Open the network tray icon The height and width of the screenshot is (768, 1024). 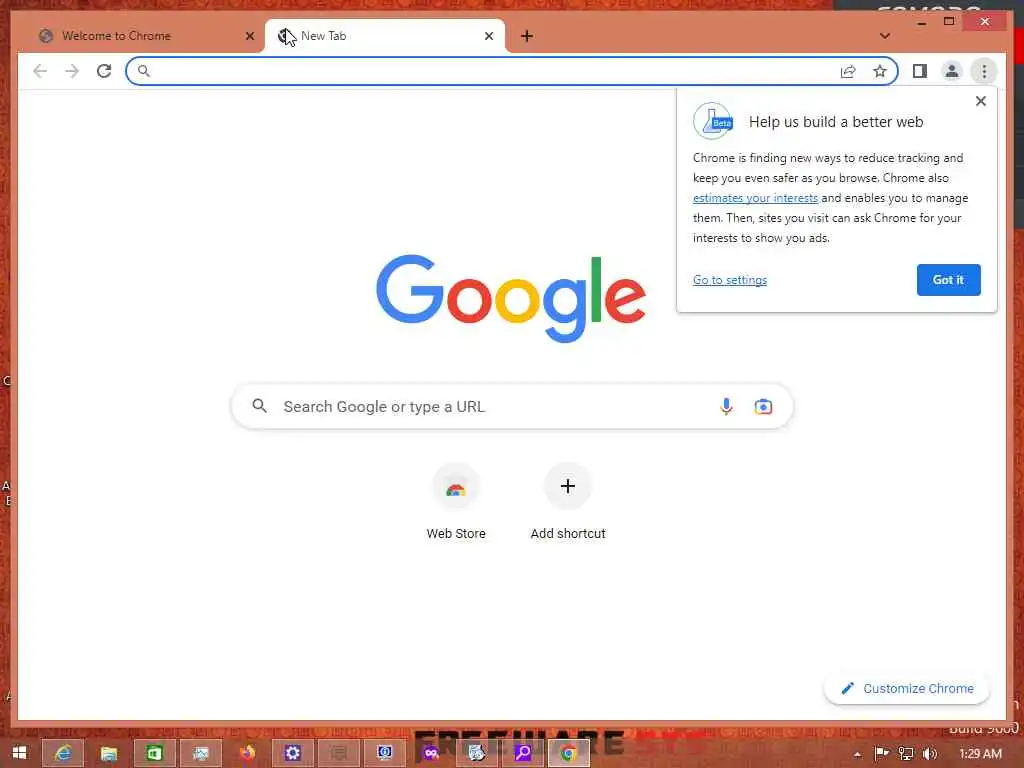pos(906,754)
